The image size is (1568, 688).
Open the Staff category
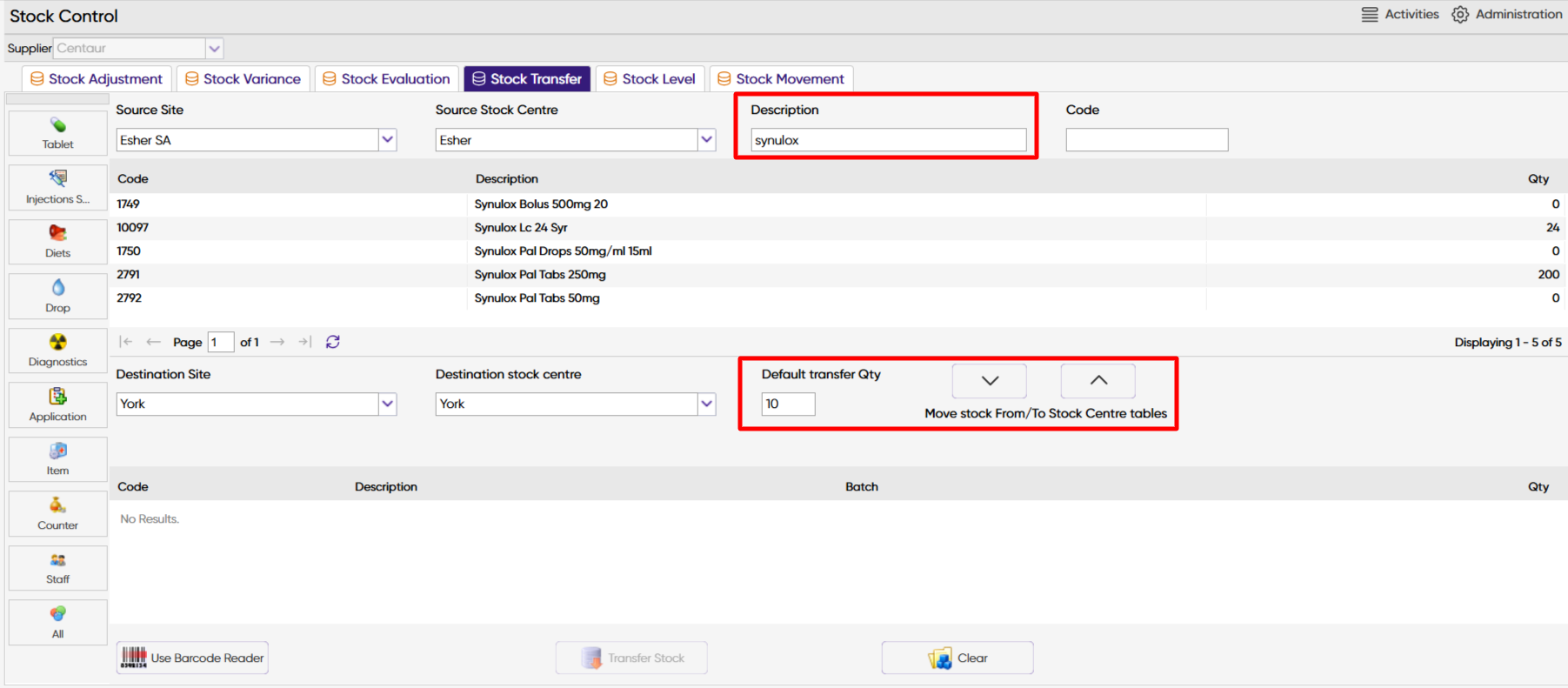click(57, 568)
